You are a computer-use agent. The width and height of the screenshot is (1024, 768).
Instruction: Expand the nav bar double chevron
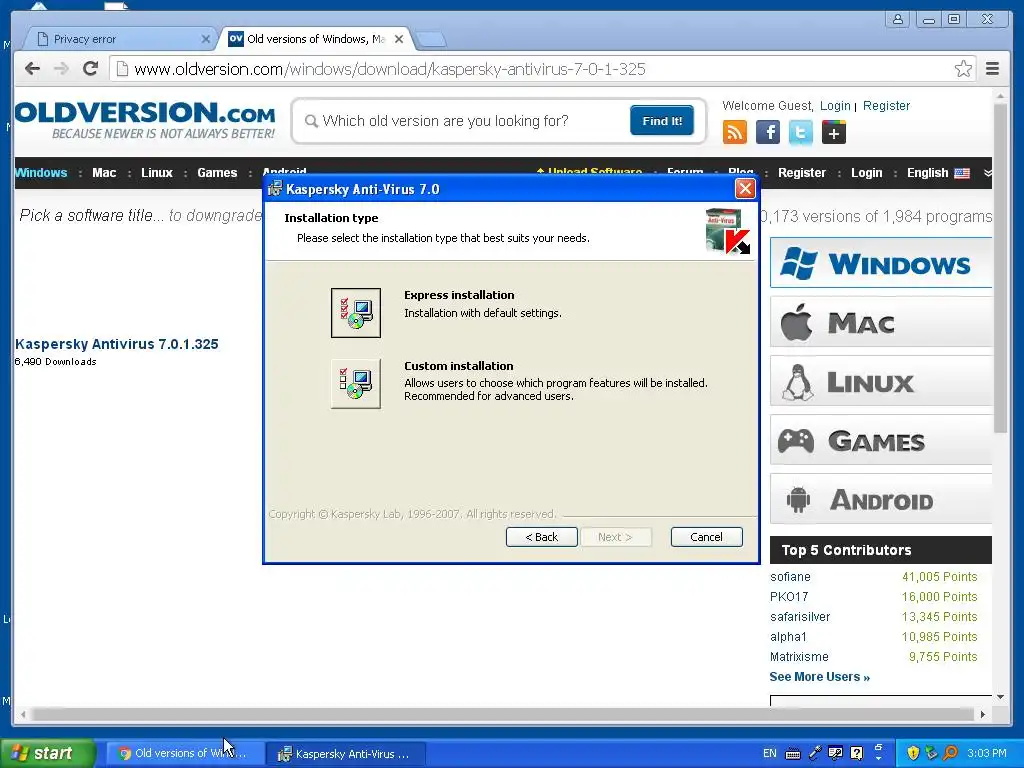coord(987,173)
